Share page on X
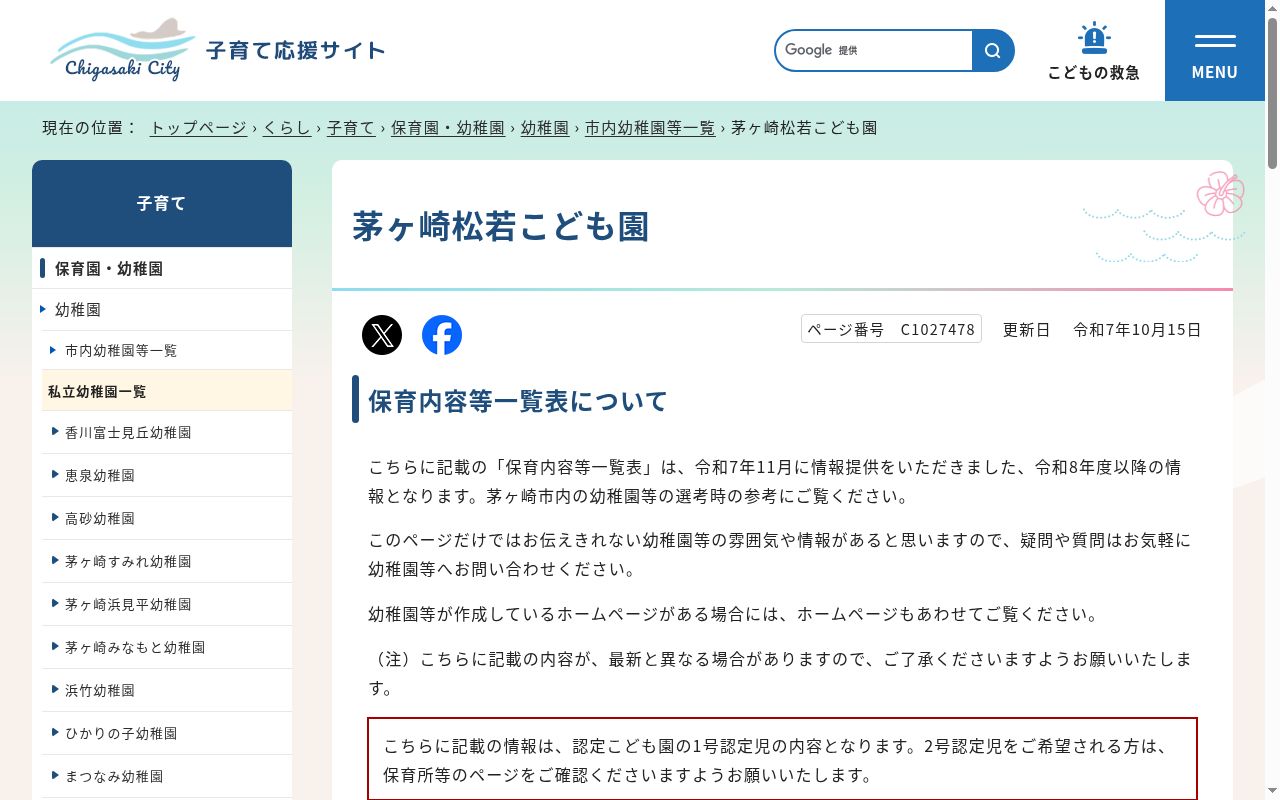The height and width of the screenshot is (800, 1280). 382,335
